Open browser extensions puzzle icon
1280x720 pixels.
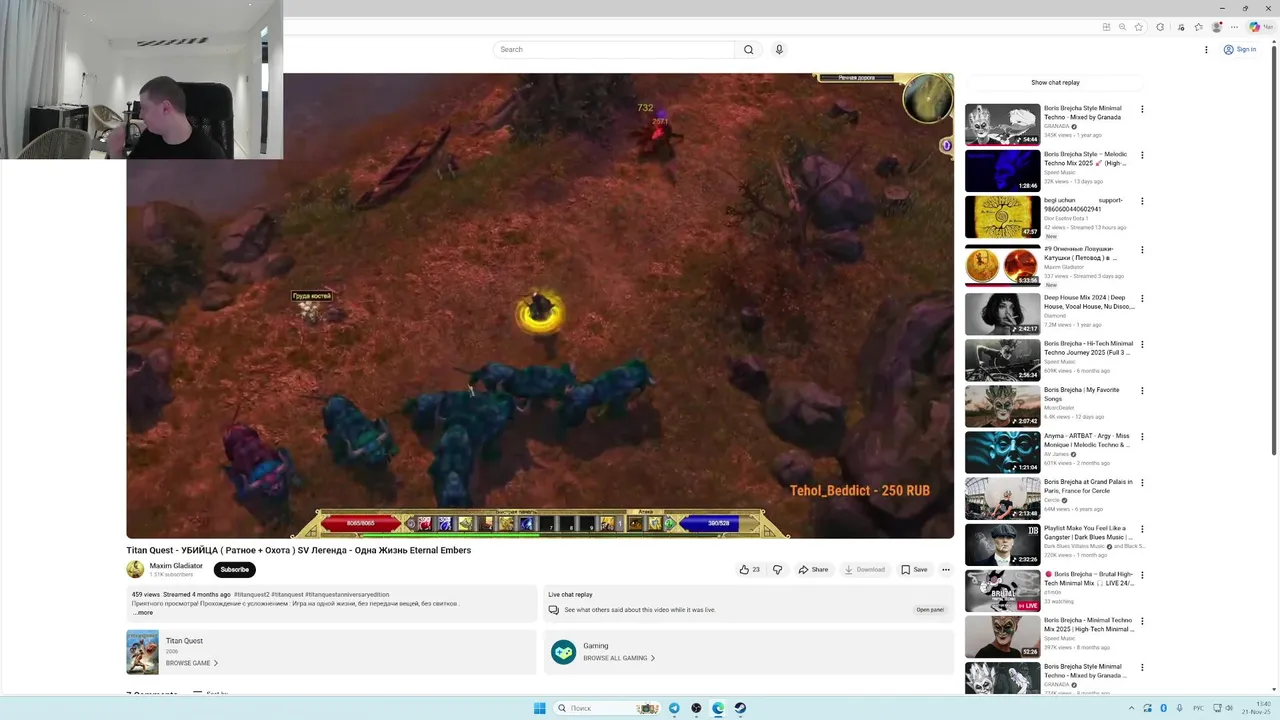pos(1160,27)
